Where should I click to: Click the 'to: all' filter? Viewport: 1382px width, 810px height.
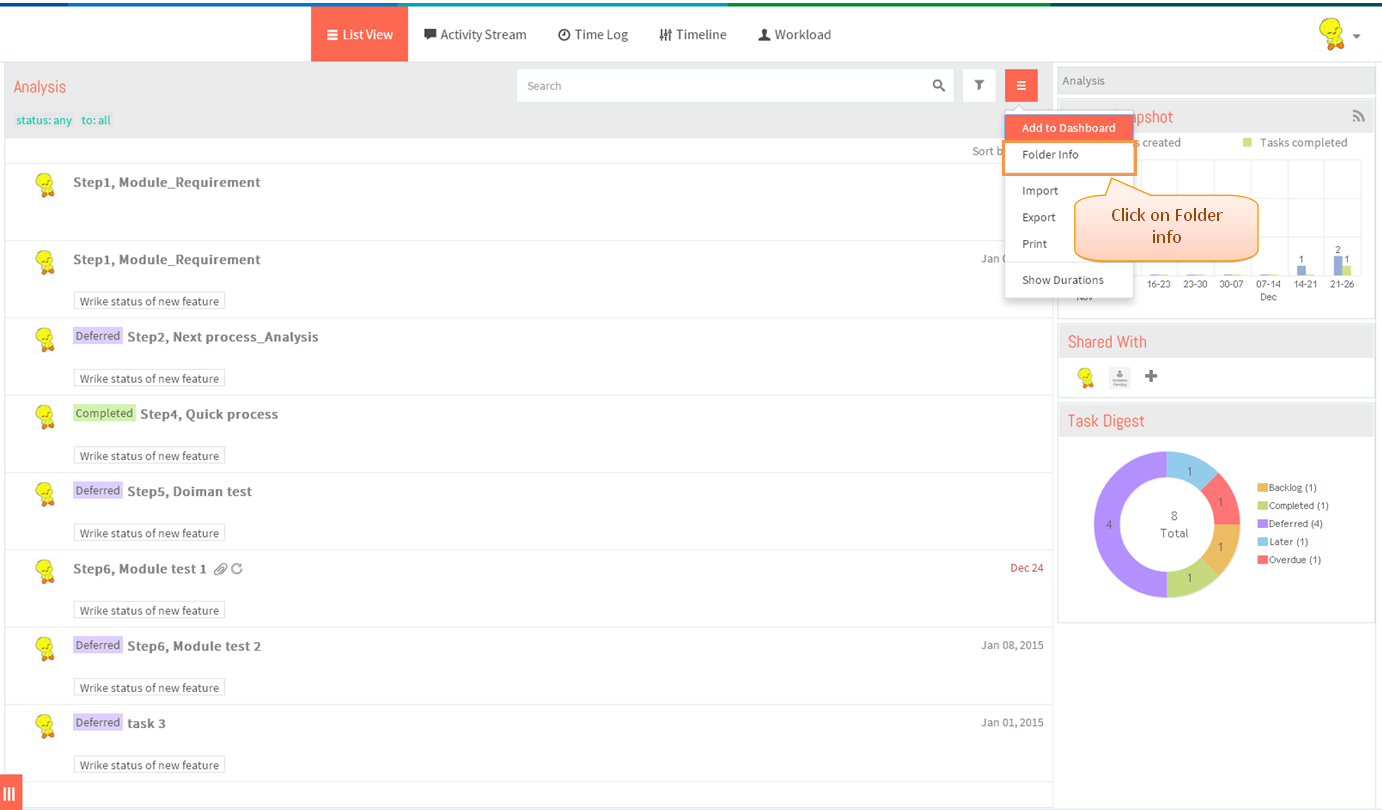pos(96,120)
